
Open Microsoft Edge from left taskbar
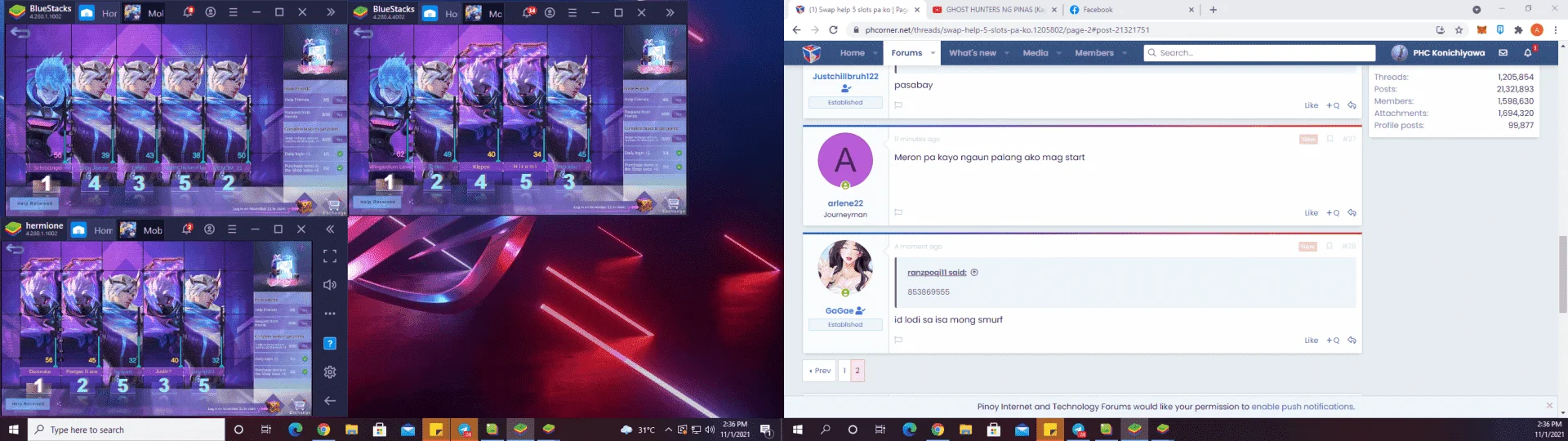coord(296,430)
